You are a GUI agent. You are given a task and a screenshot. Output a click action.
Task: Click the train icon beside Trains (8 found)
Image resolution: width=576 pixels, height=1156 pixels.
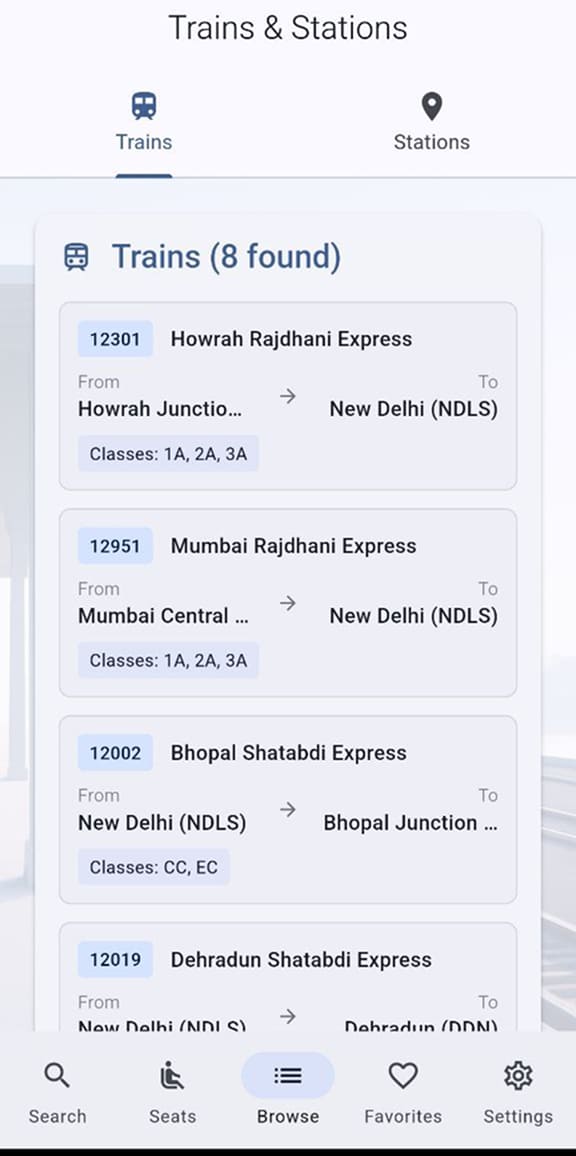(x=78, y=256)
